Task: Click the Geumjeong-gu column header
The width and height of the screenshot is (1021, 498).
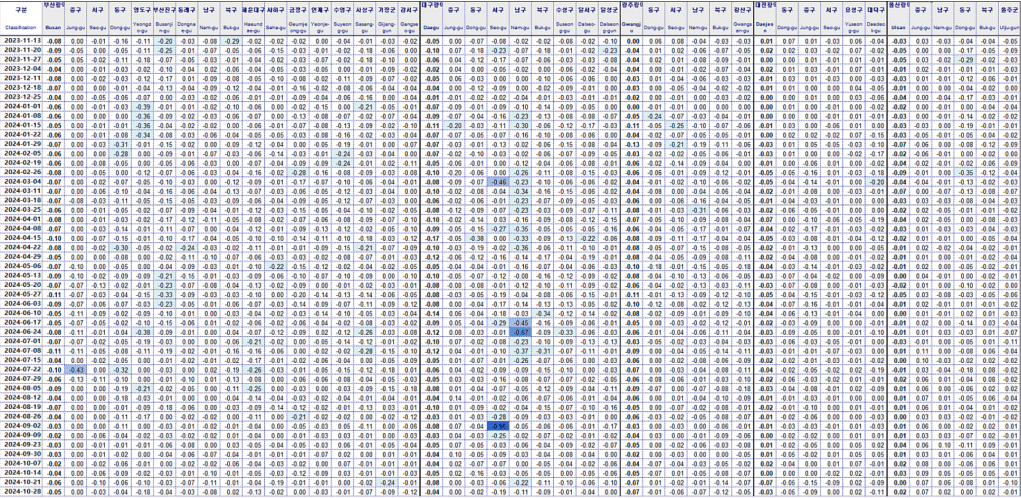Action: pyautogui.click(x=298, y=20)
